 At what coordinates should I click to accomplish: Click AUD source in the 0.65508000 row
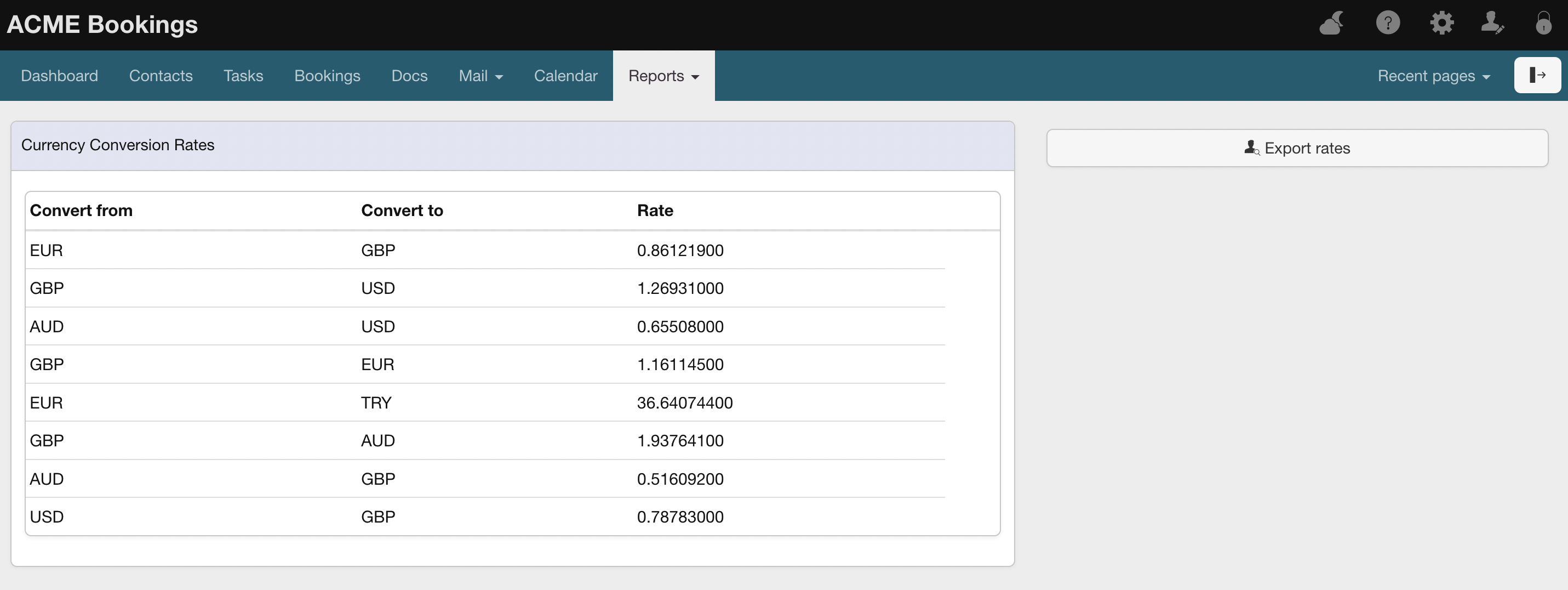click(x=47, y=327)
